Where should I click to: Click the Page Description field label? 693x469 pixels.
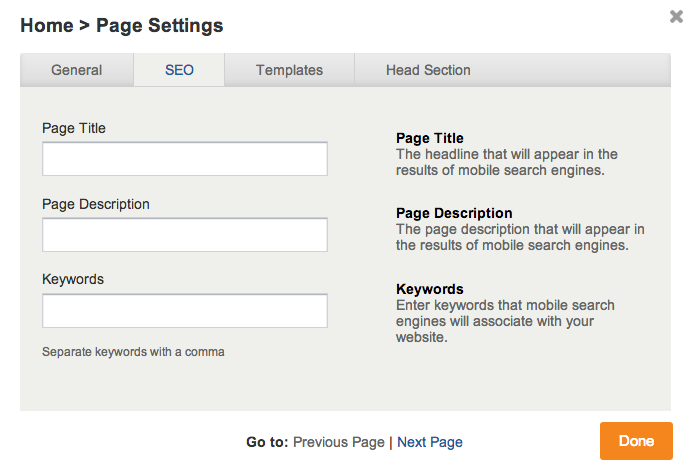(x=96, y=204)
